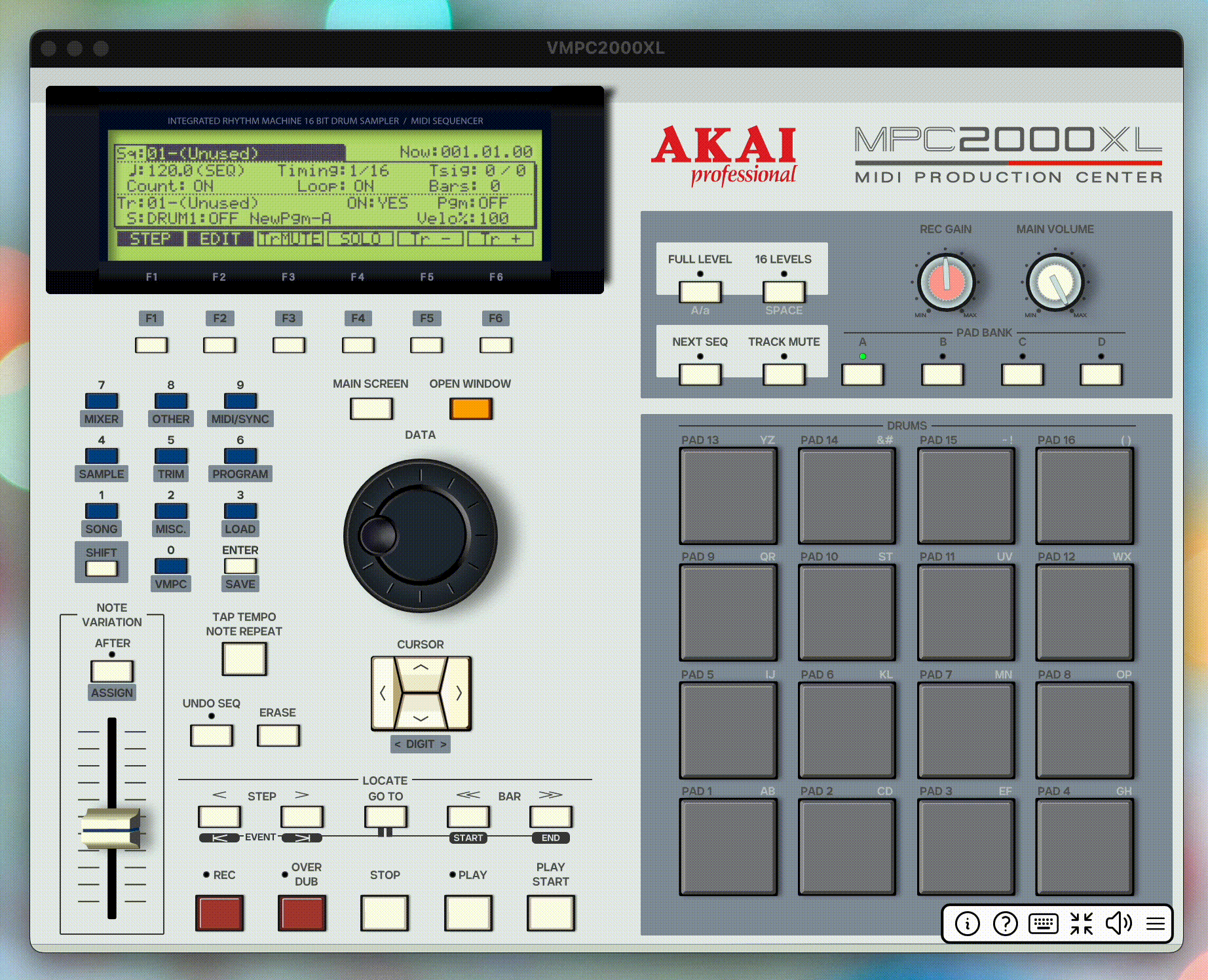
Task: Toggle the Full Level button
Action: pyautogui.click(x=700, y=292)
